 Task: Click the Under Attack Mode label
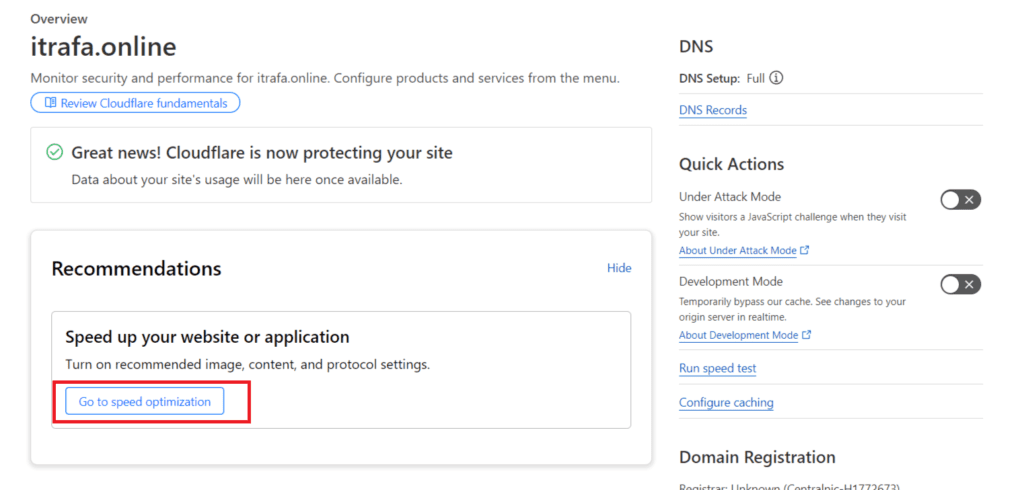(x=730, y=197)
